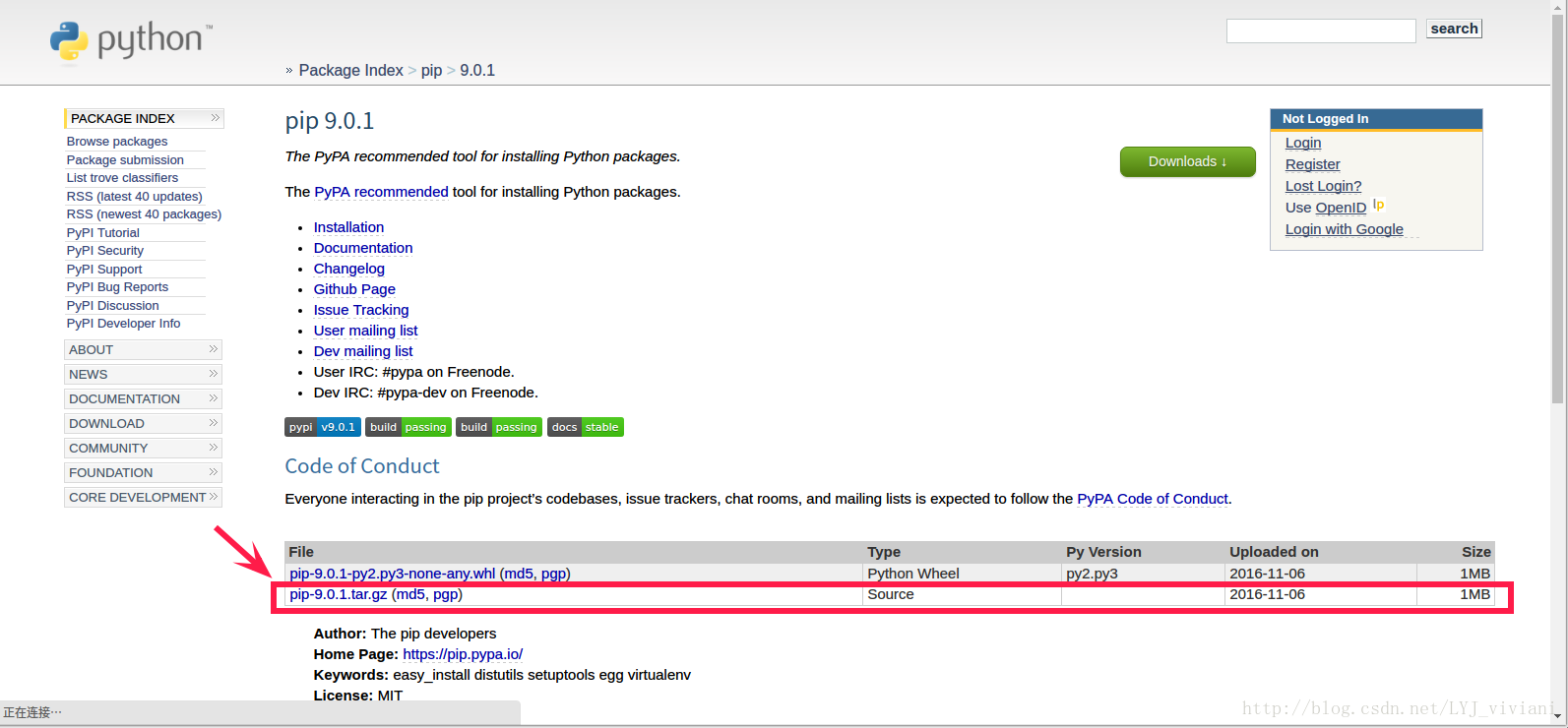This screenshot has width=1568, height=728.
Task: Open the Changelog link
Action: (x=348, y=269)
